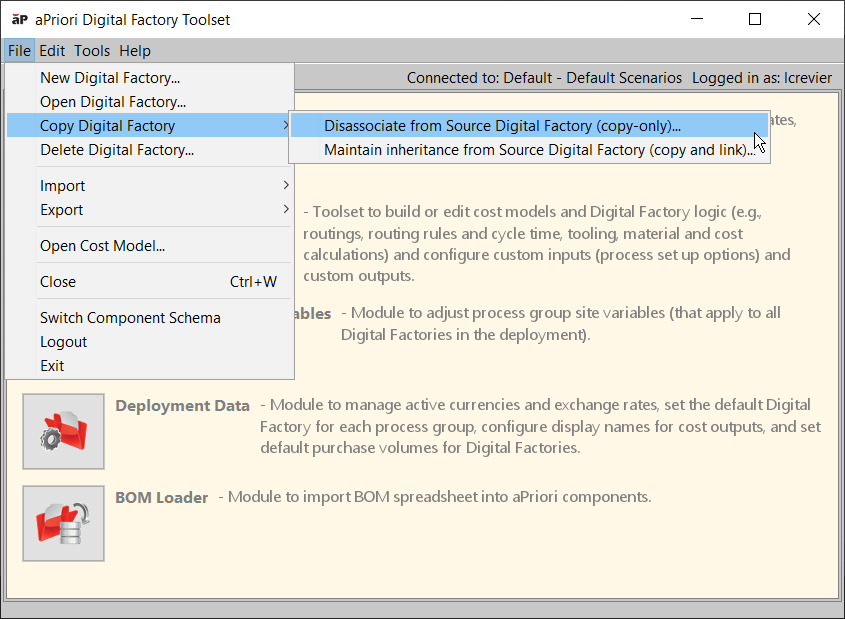The height and width of the screenshot is (619, 845).
Task: Open the Tools menu
Action: click(x=92, y=51)
